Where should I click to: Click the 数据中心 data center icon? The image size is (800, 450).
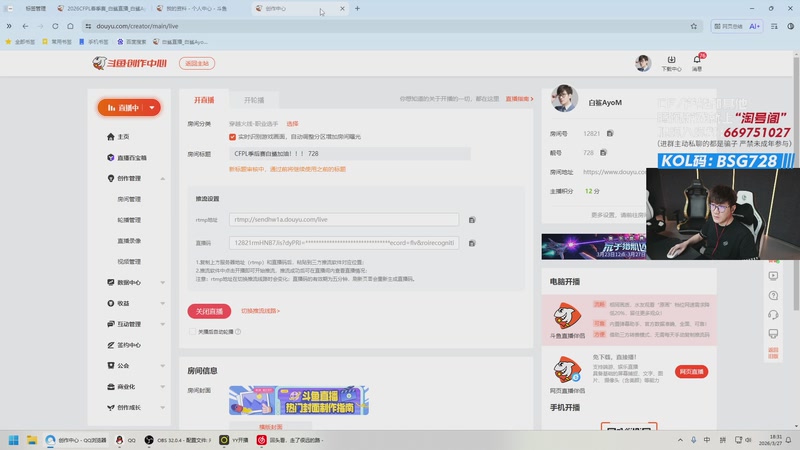pos(111,282)
